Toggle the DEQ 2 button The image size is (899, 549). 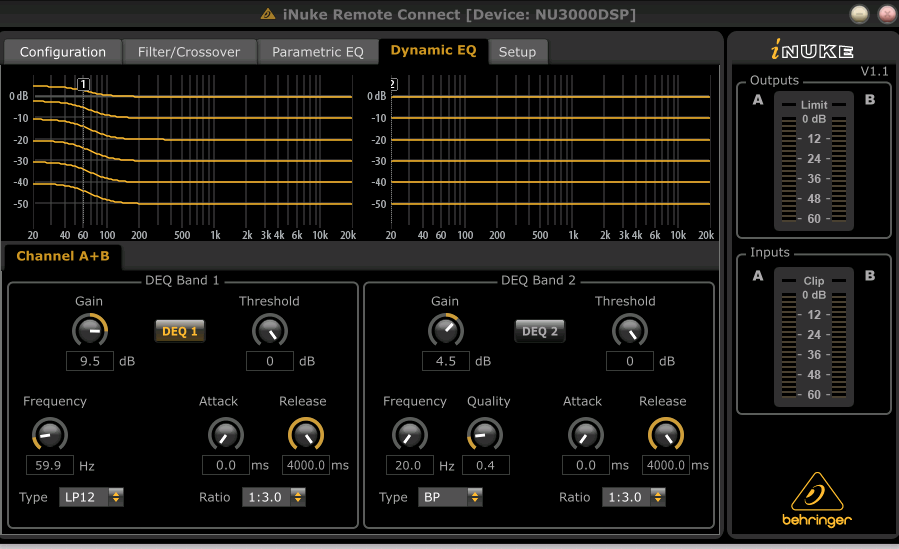[x=540, y=331]
